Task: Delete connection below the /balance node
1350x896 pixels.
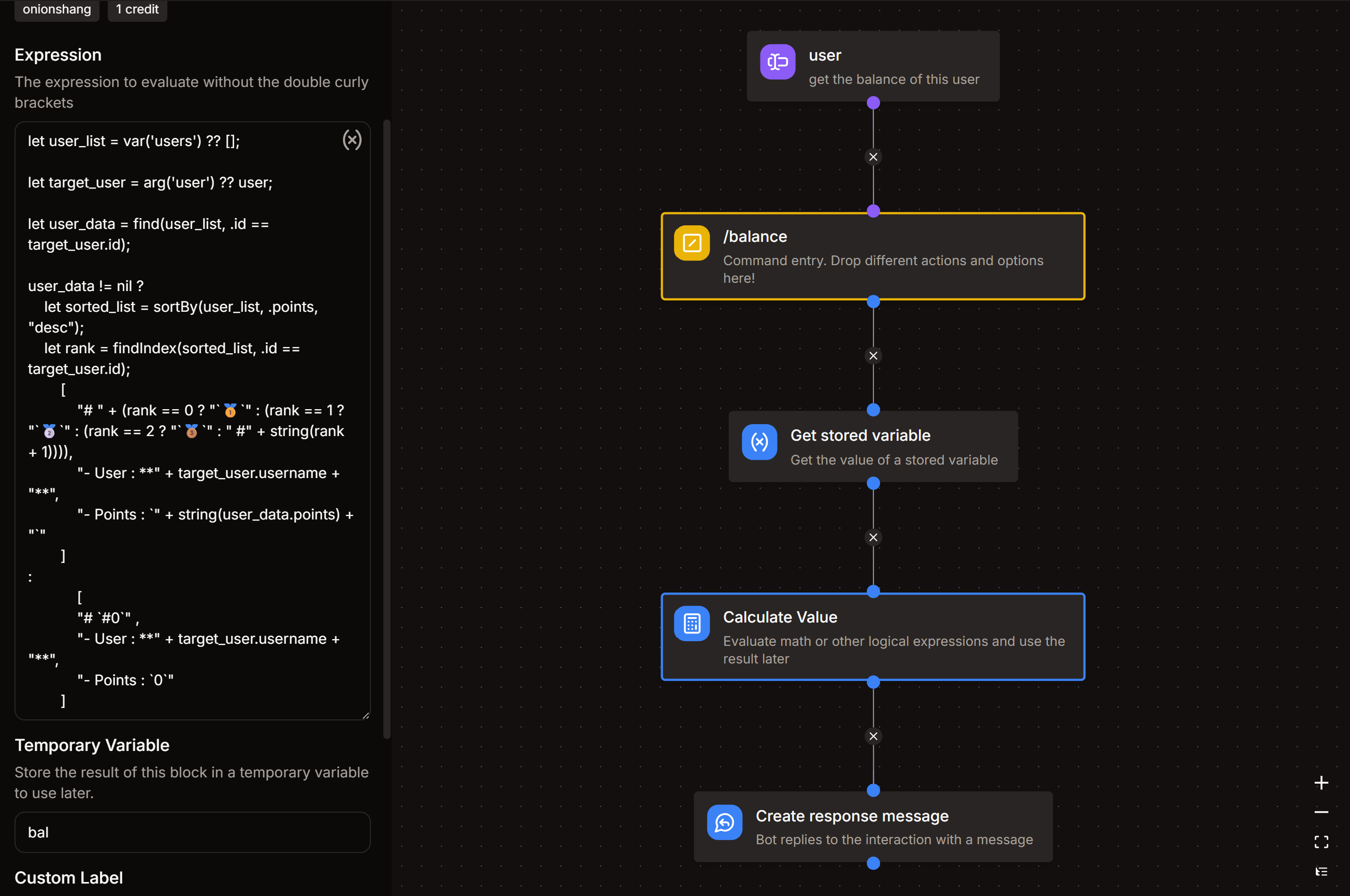Action: 873,355
